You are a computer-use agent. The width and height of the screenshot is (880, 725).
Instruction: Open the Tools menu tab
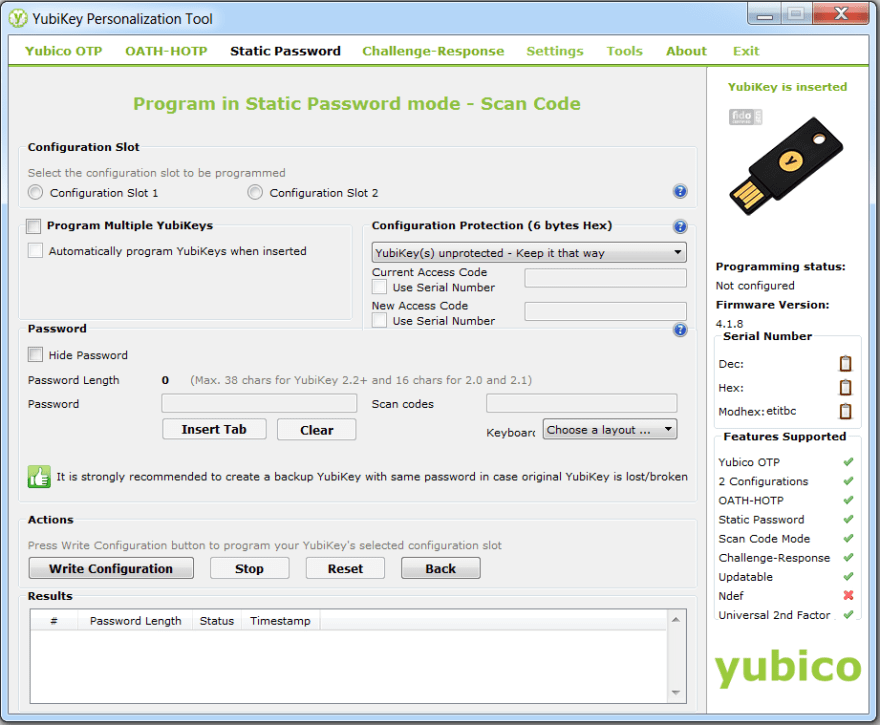pyautogui.click(x=625, y=51)
